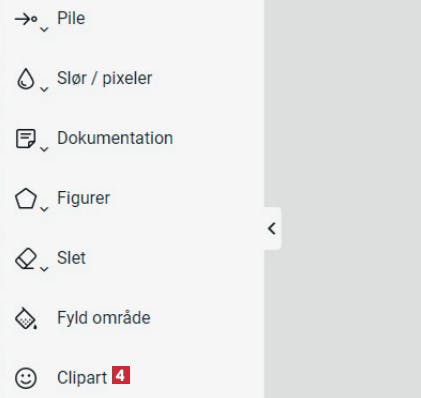The height and width of the screenshot is (398, 421).
Task: Select the Slør / pixeler droplet icon
Action: [x=26, y=79]
